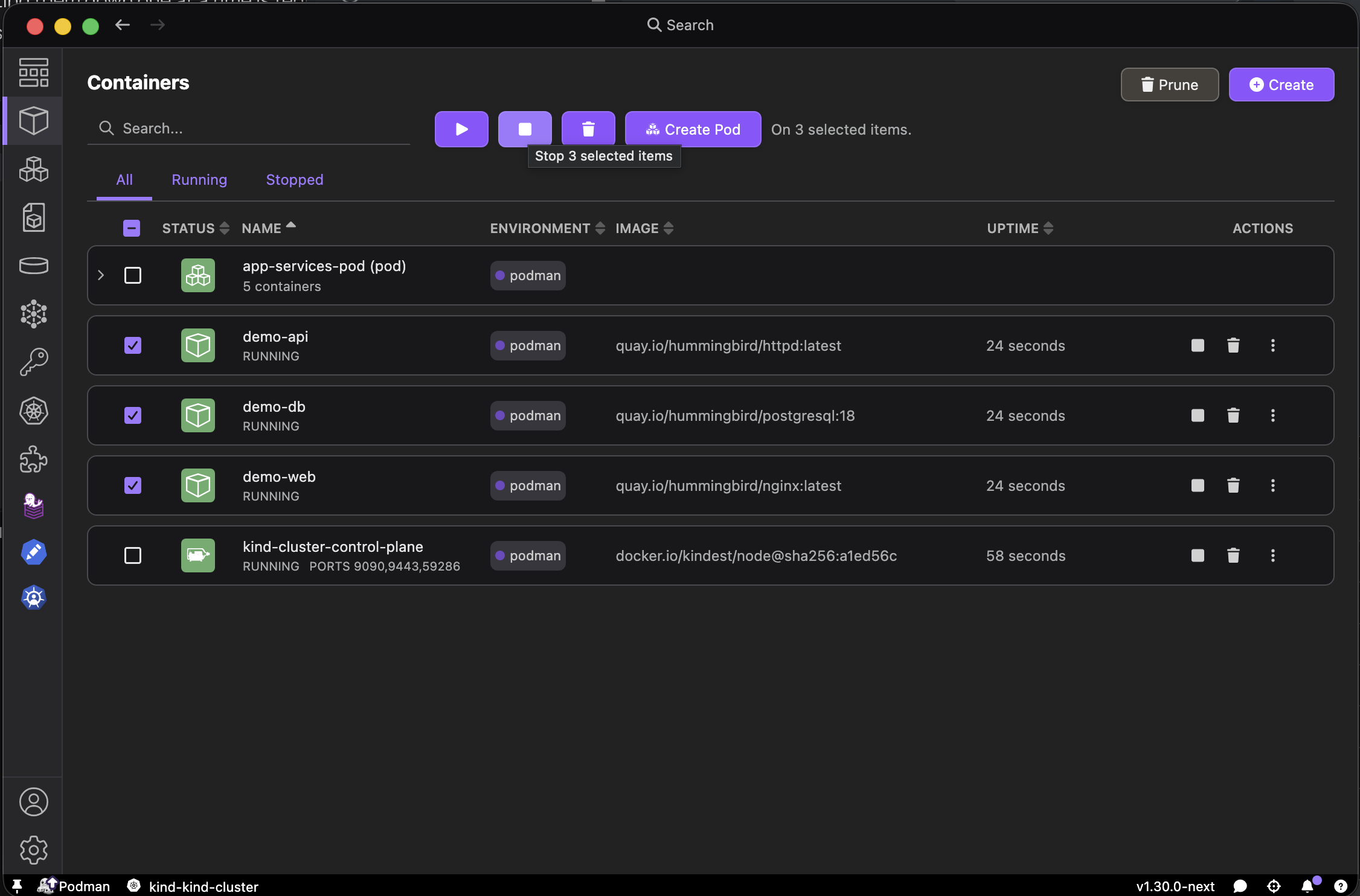
Task: Open the key-shaped Secrets icon in the sidebar
Action: pos(34,362)
